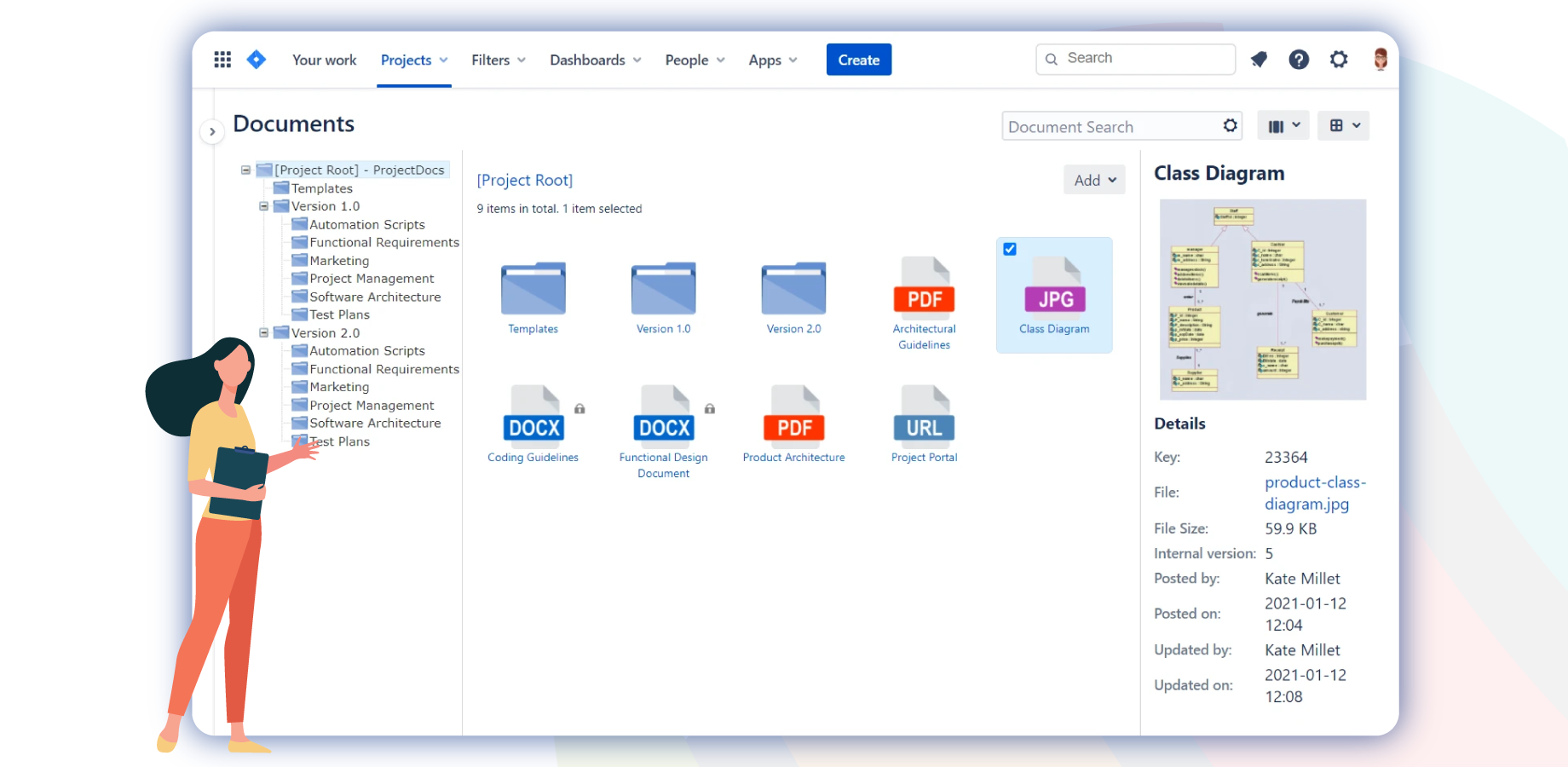Open the notifications icon
This screenshot has height=767, width=1568.
click(1259, 60)
